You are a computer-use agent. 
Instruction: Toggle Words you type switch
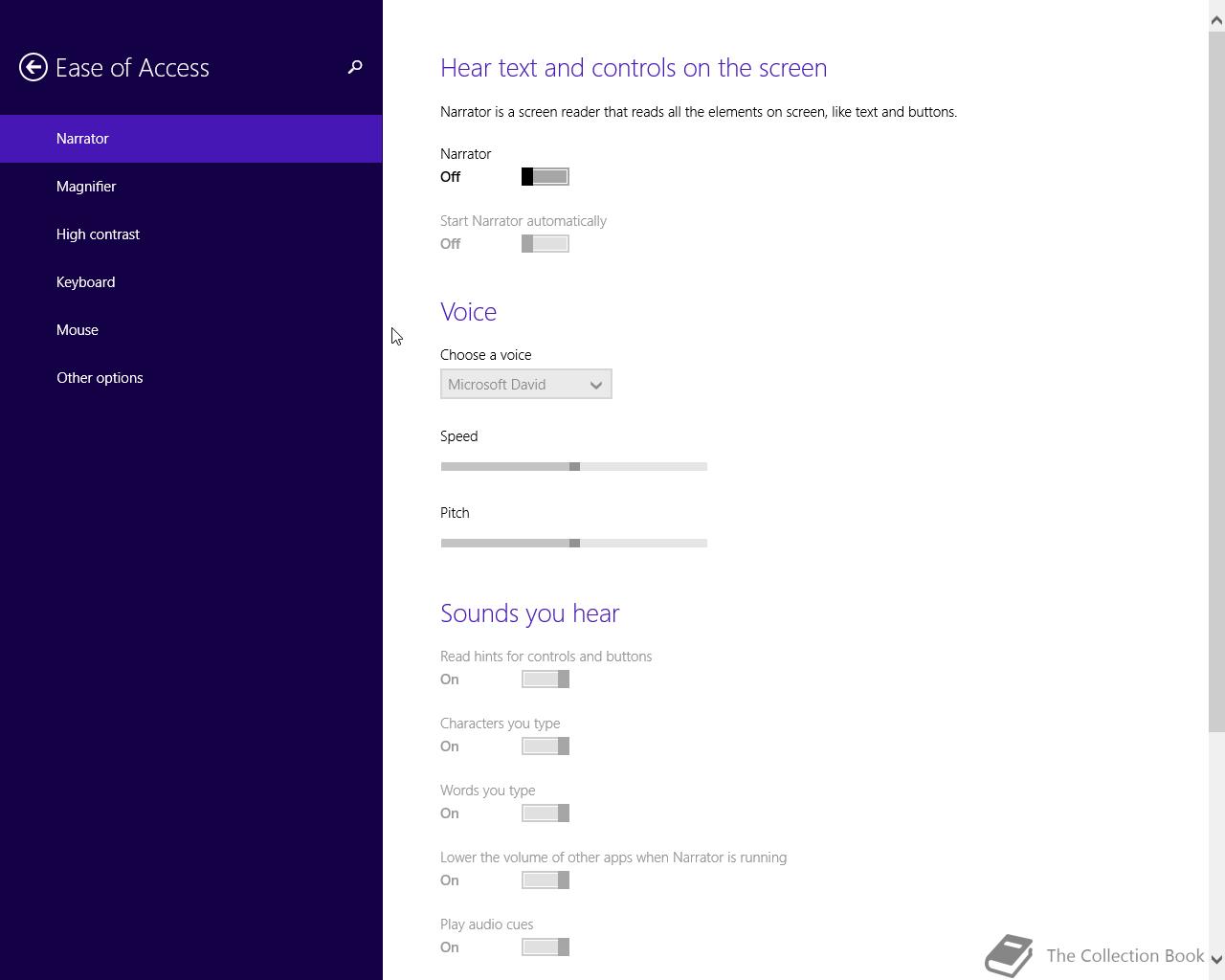[x=546, y=813]
